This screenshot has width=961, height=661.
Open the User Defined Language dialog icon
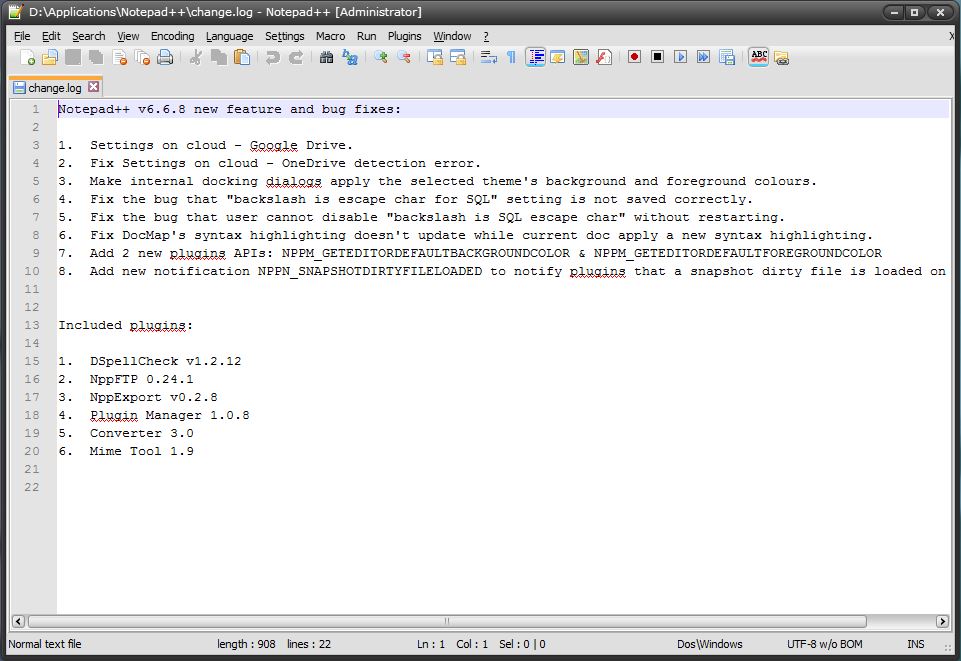pos(558,58)
